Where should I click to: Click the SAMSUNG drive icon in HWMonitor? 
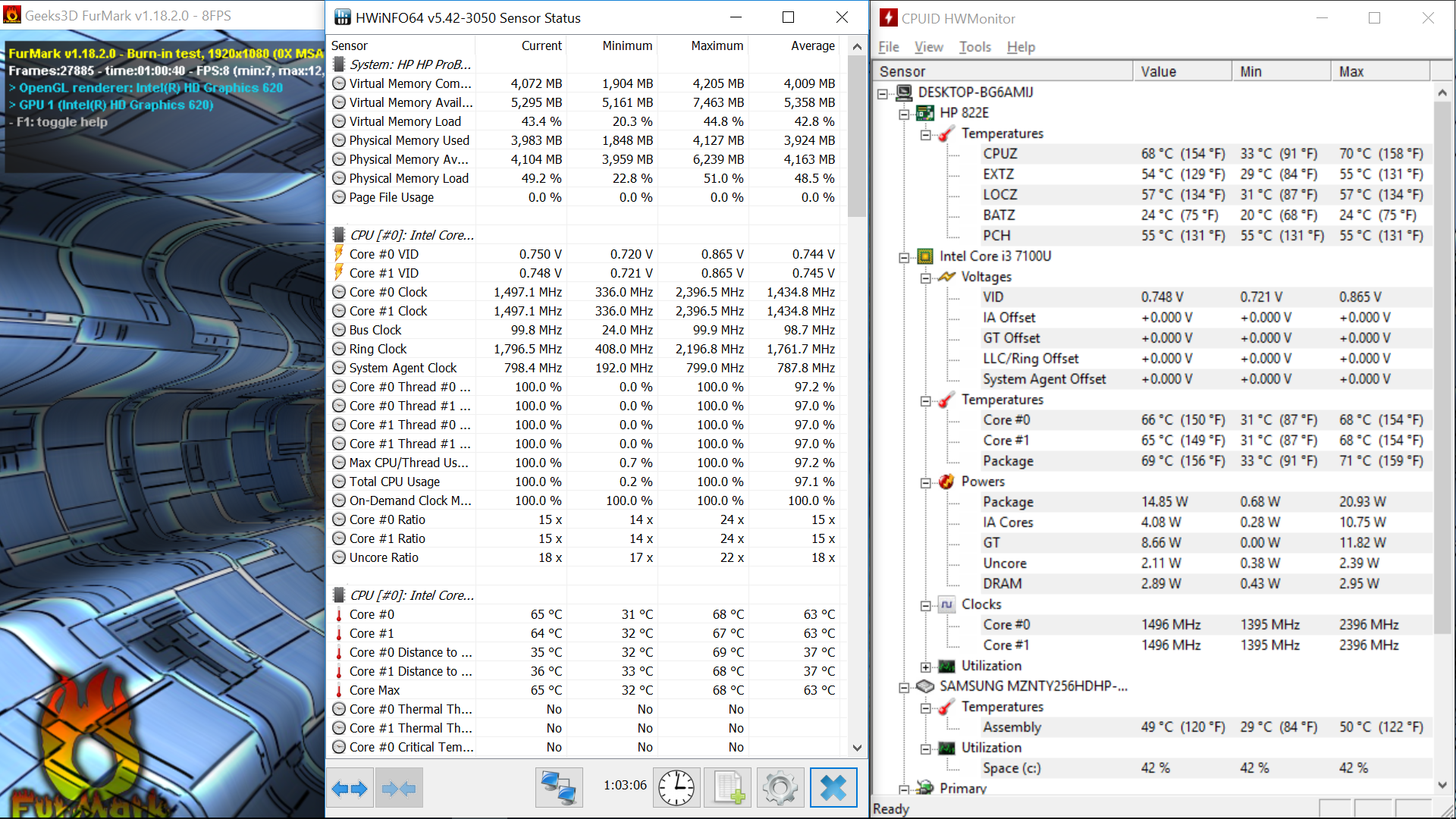coord(925,686)
